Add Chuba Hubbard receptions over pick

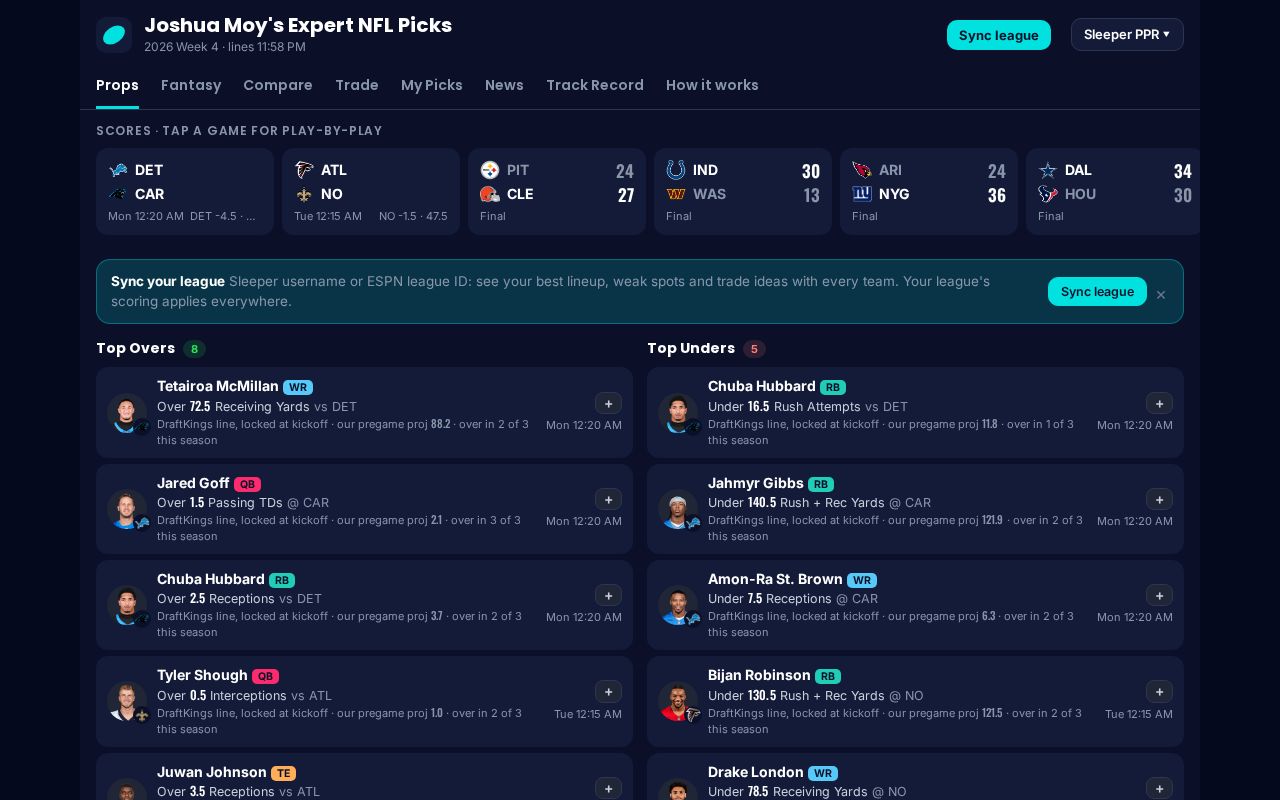(x=608, y=595)
